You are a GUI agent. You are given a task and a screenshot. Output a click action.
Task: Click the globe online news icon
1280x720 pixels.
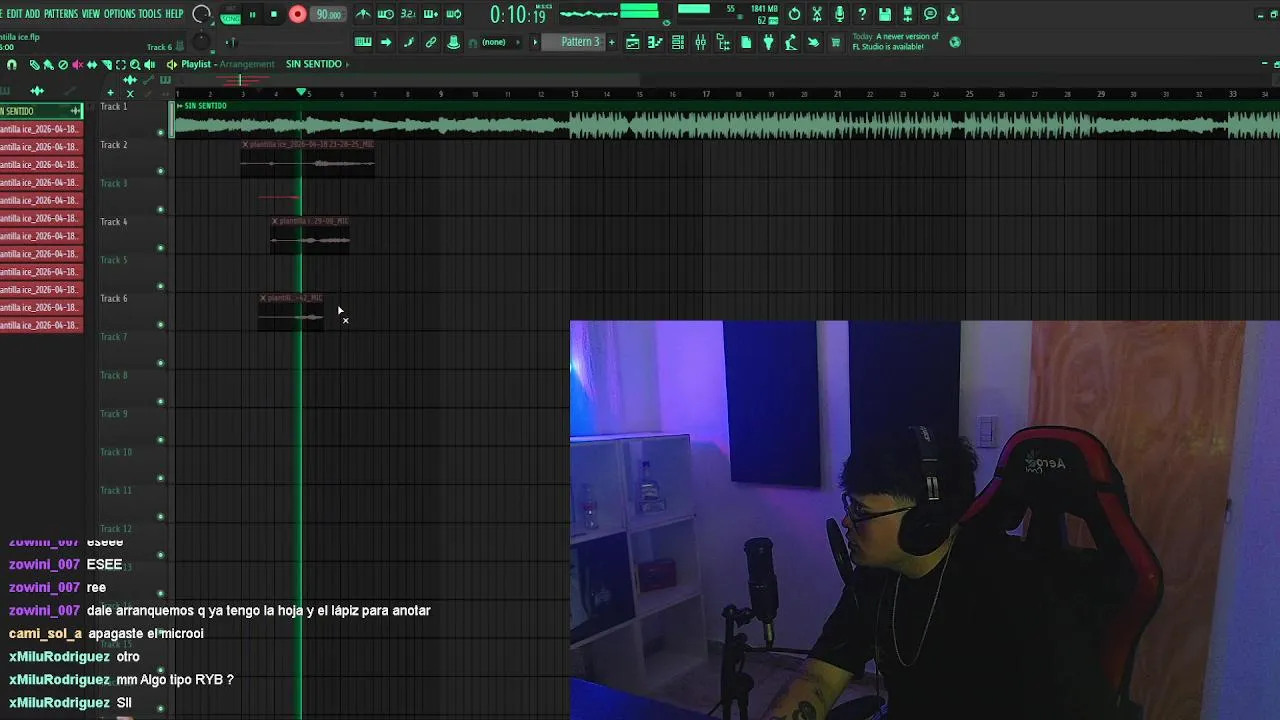tap(955, 42)
